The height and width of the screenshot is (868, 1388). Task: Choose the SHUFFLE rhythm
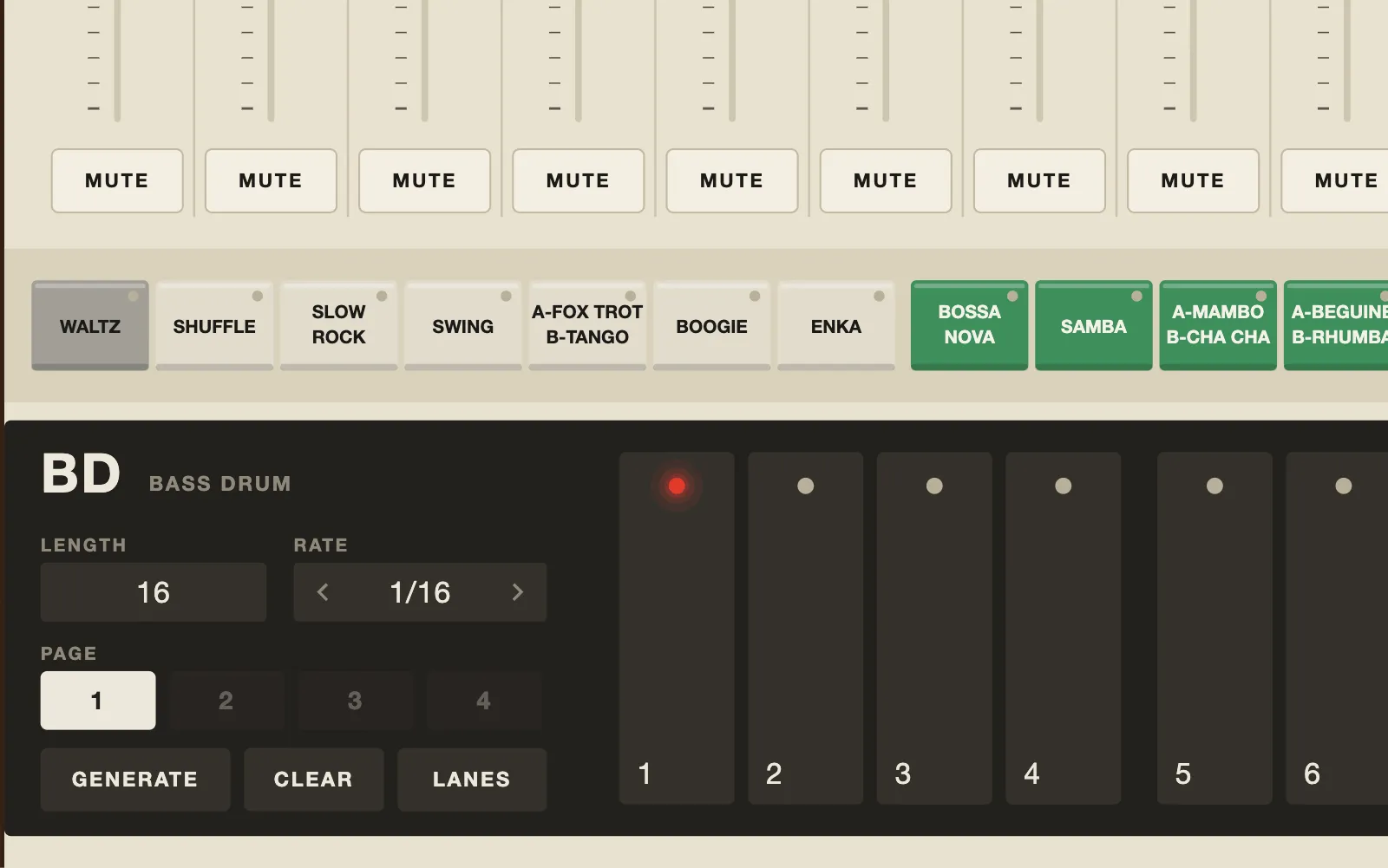point(214,326)
